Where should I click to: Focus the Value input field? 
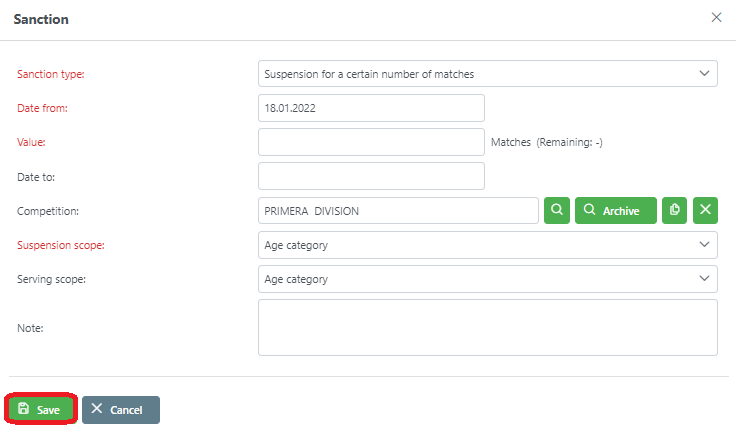pos(371,142)
